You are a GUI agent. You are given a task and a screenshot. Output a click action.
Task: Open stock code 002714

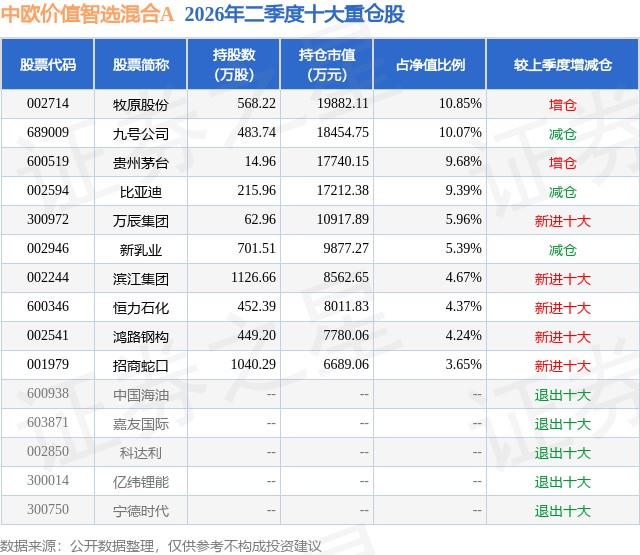point(48,104)
